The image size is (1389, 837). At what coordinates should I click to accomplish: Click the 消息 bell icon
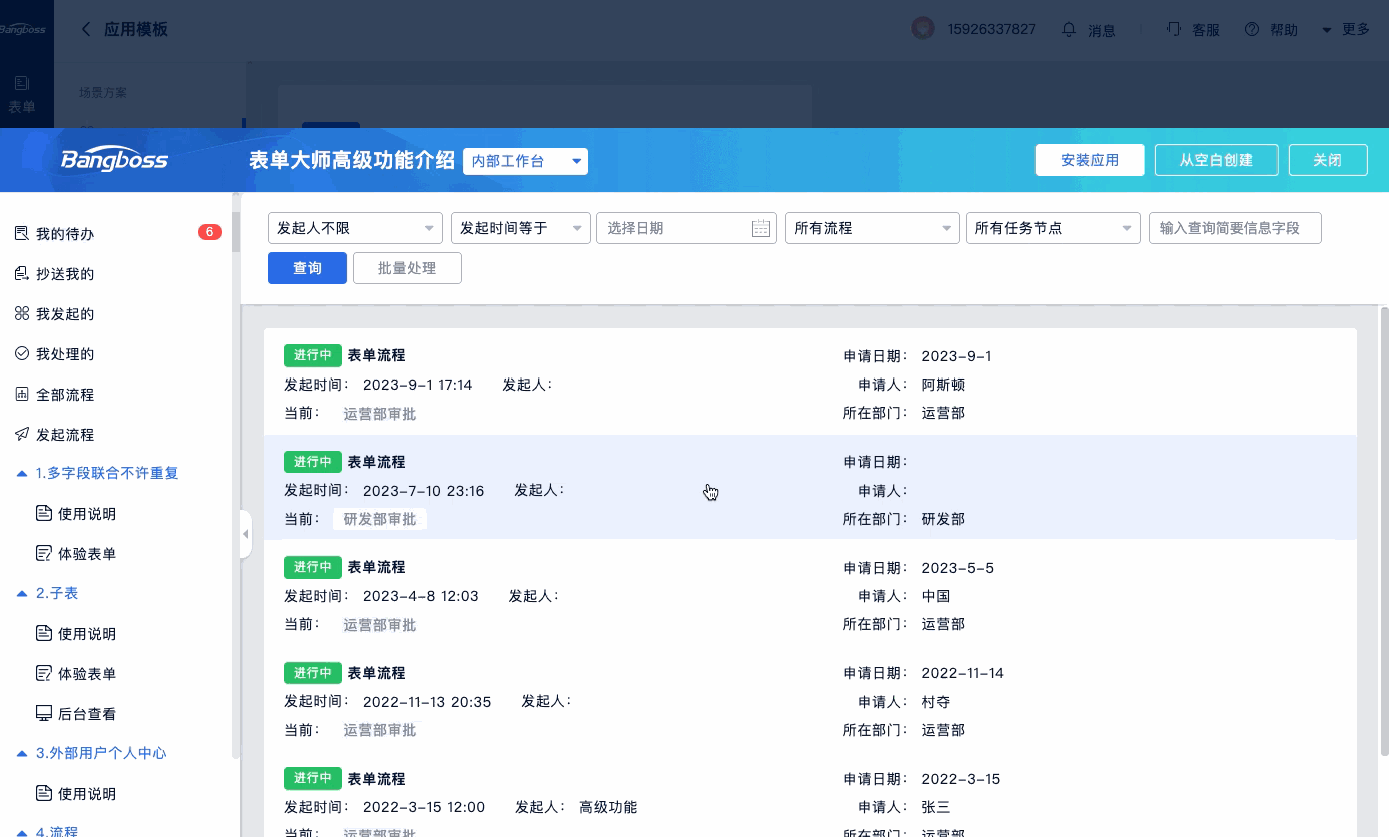tap(1070, 30)
